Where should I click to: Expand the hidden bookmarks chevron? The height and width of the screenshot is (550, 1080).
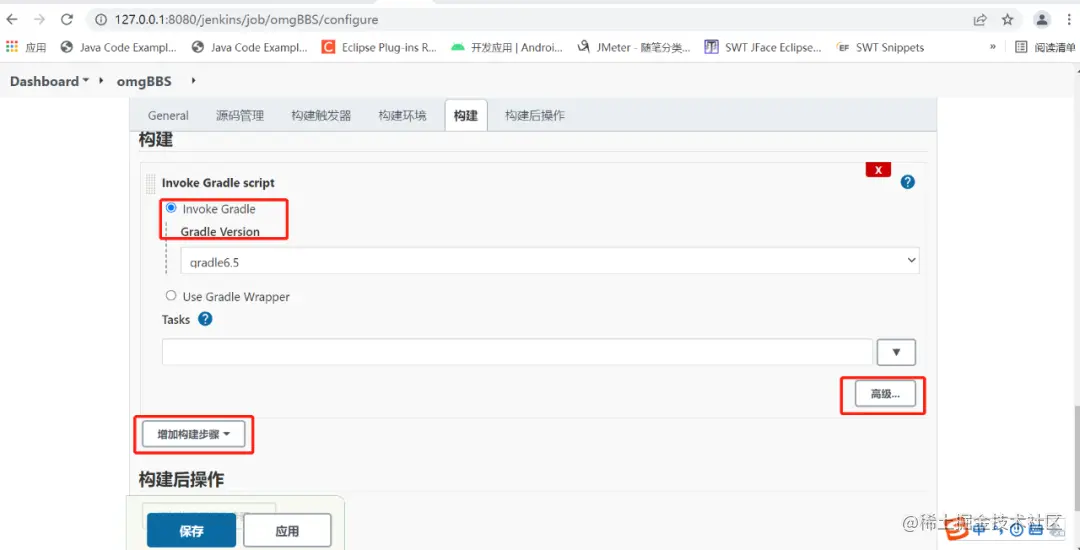pos(993,47)
